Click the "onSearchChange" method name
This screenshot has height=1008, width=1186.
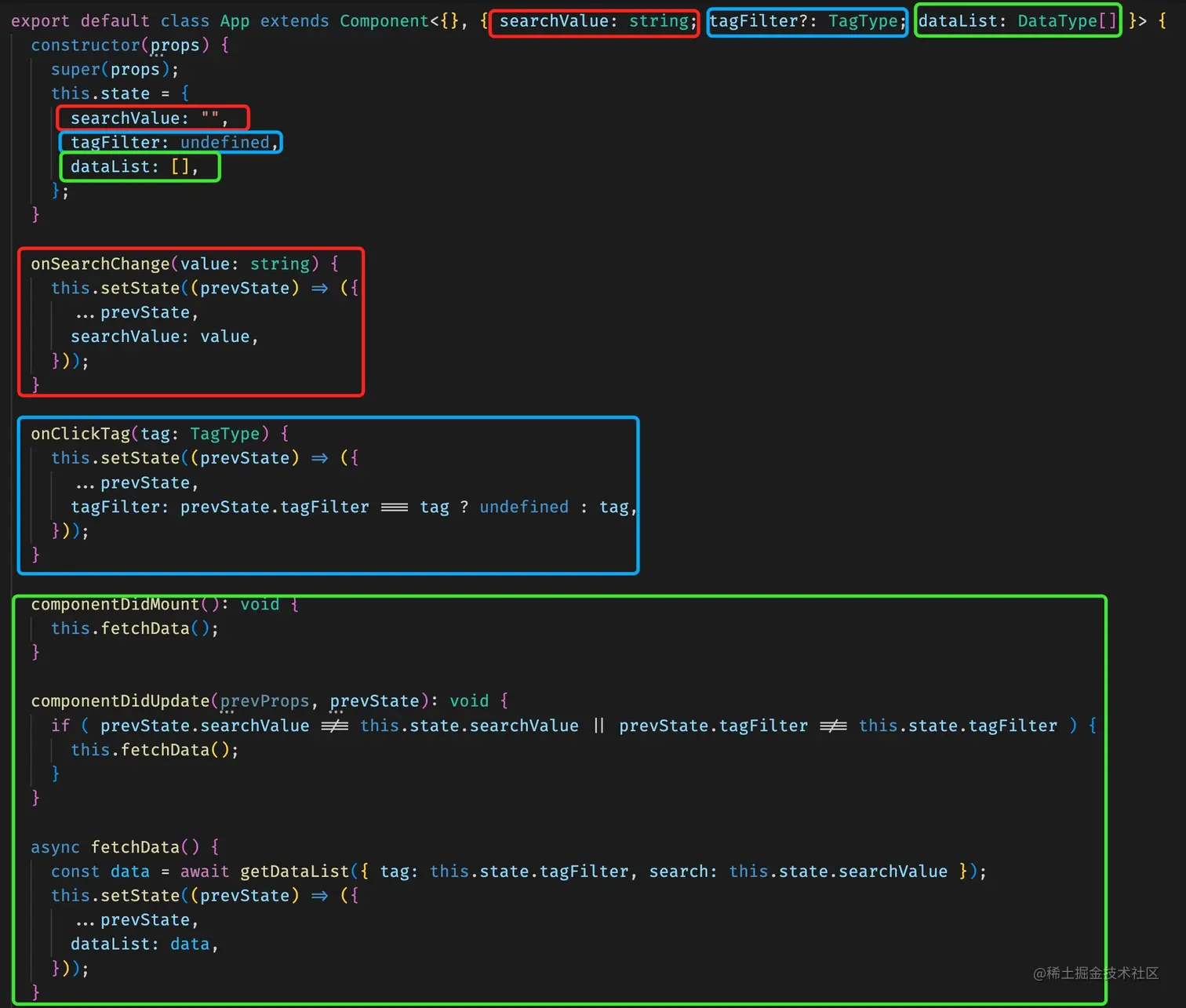[100, 264]
